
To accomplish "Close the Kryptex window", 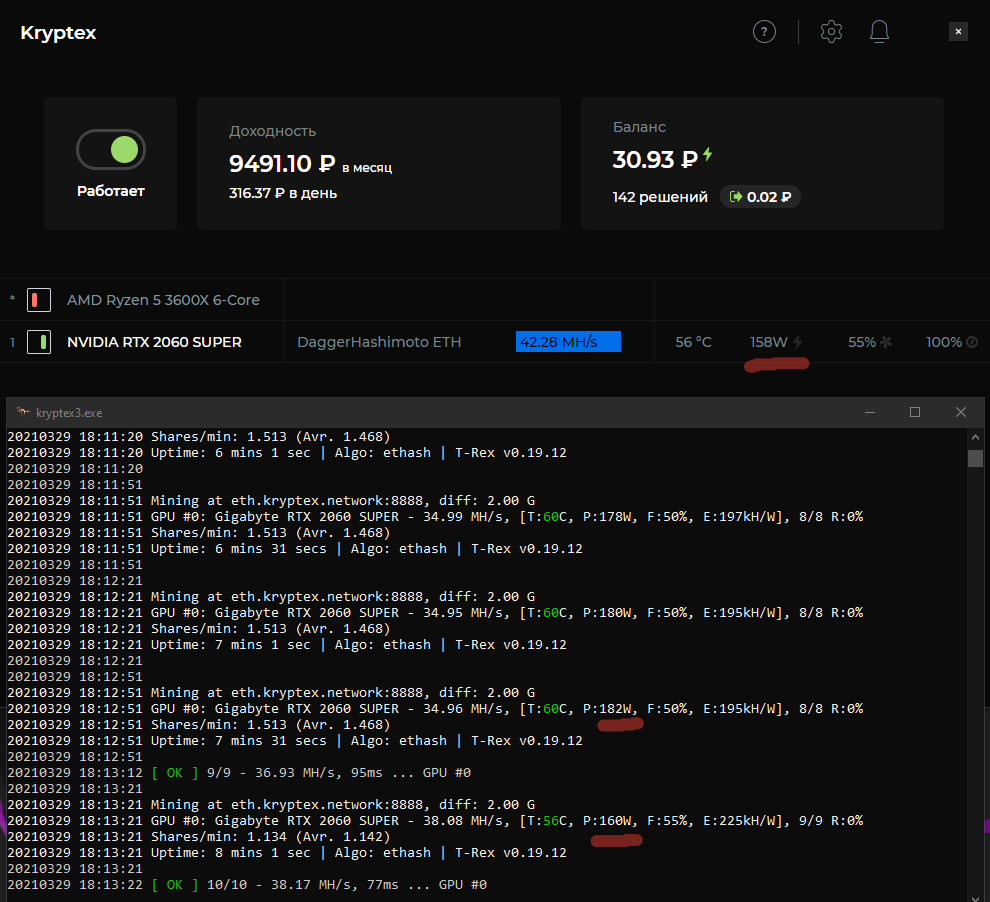I will coord(958,32).
